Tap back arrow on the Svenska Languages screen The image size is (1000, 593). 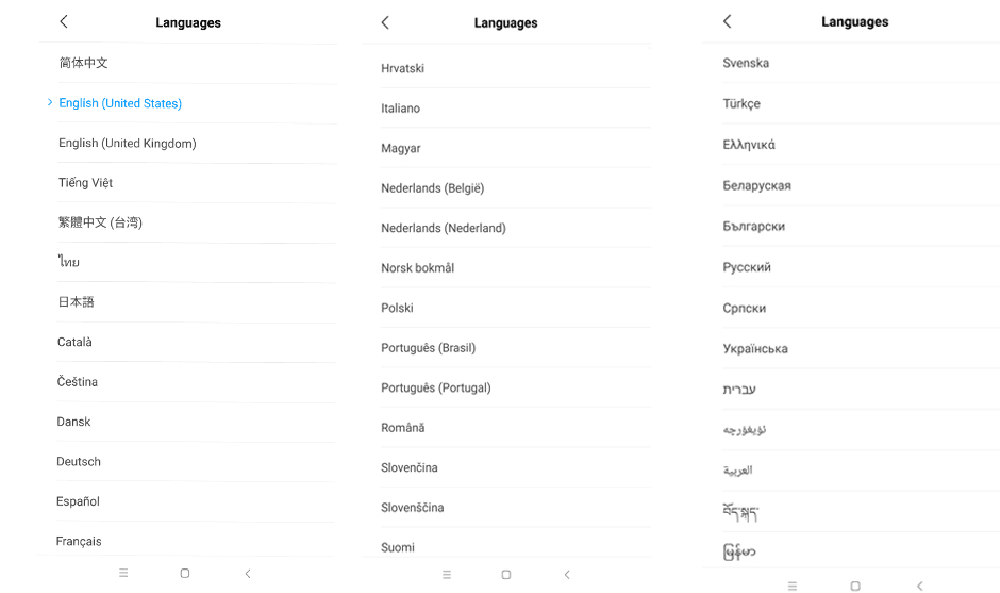point(727,22)
